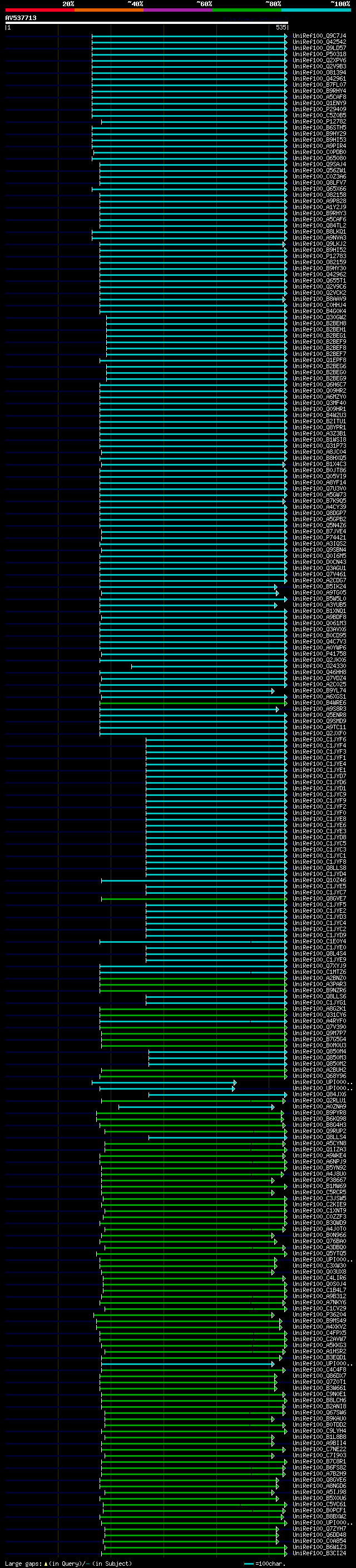
Task: Click the UniRef100_C1E0Y4 label
Action: coord(319,941)
